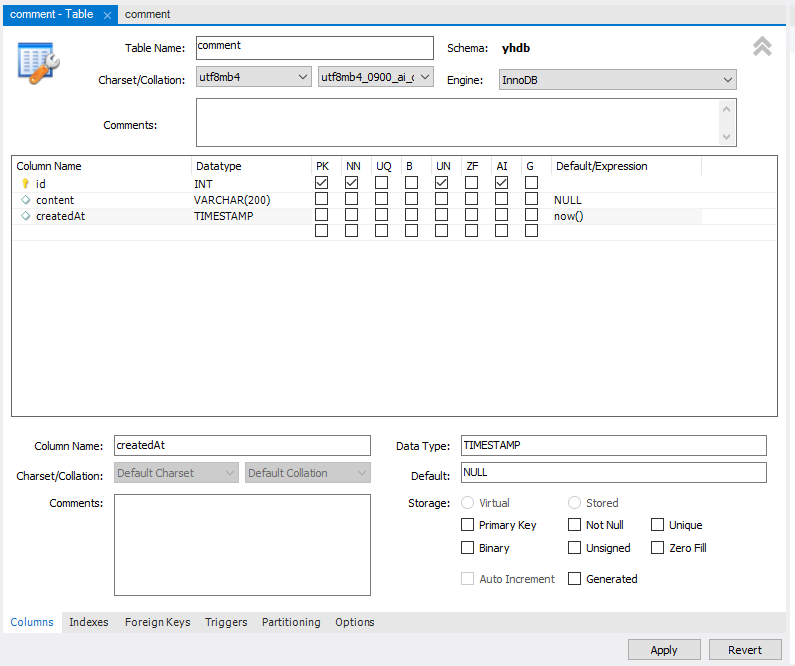Image resolution: width=795 pixels, height=666 pixels.
Task: Enable the PK checkbox for the createdAt row
Action: [x=321, y=215]
